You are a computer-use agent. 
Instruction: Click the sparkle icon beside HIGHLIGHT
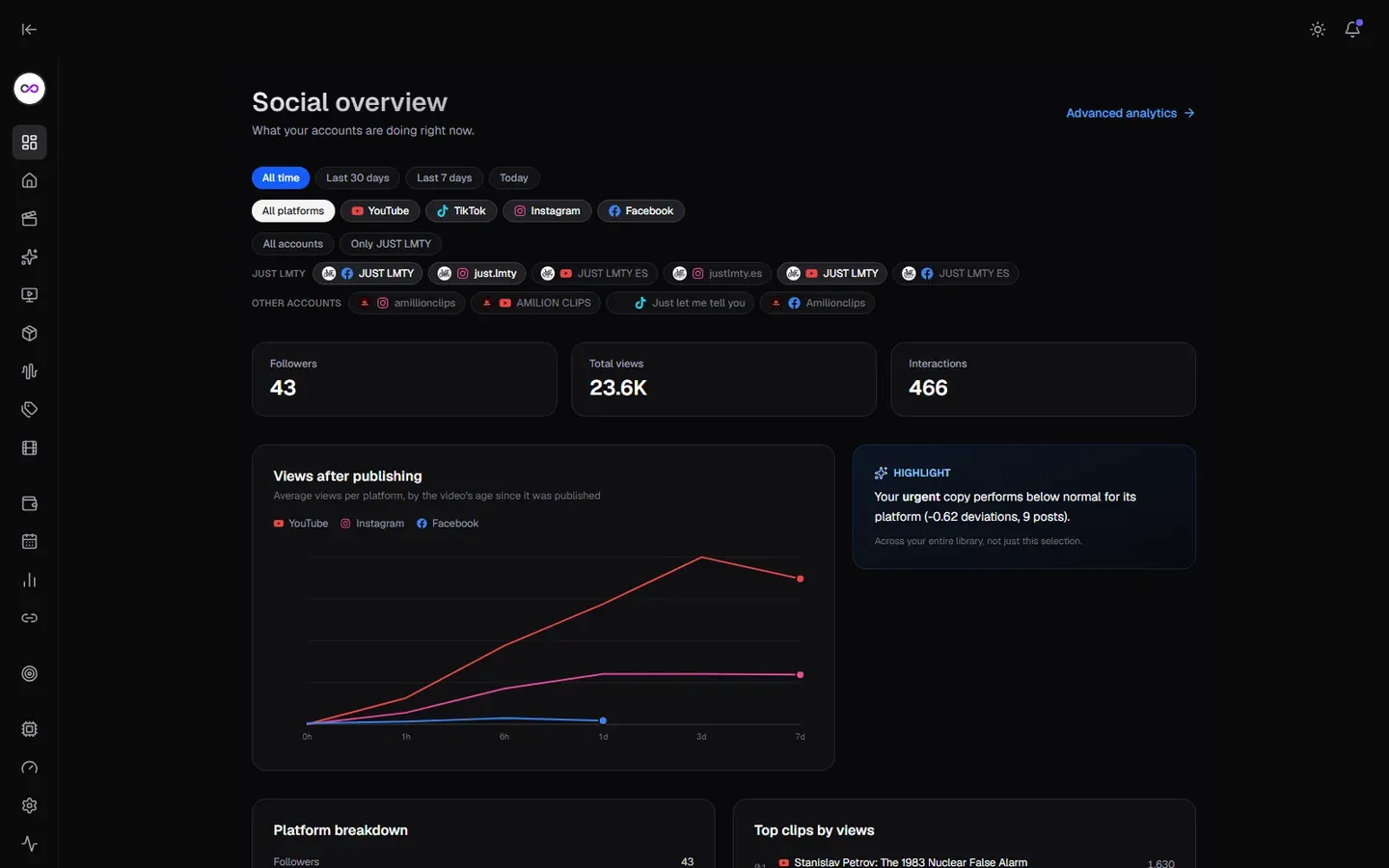click(881, 474)
